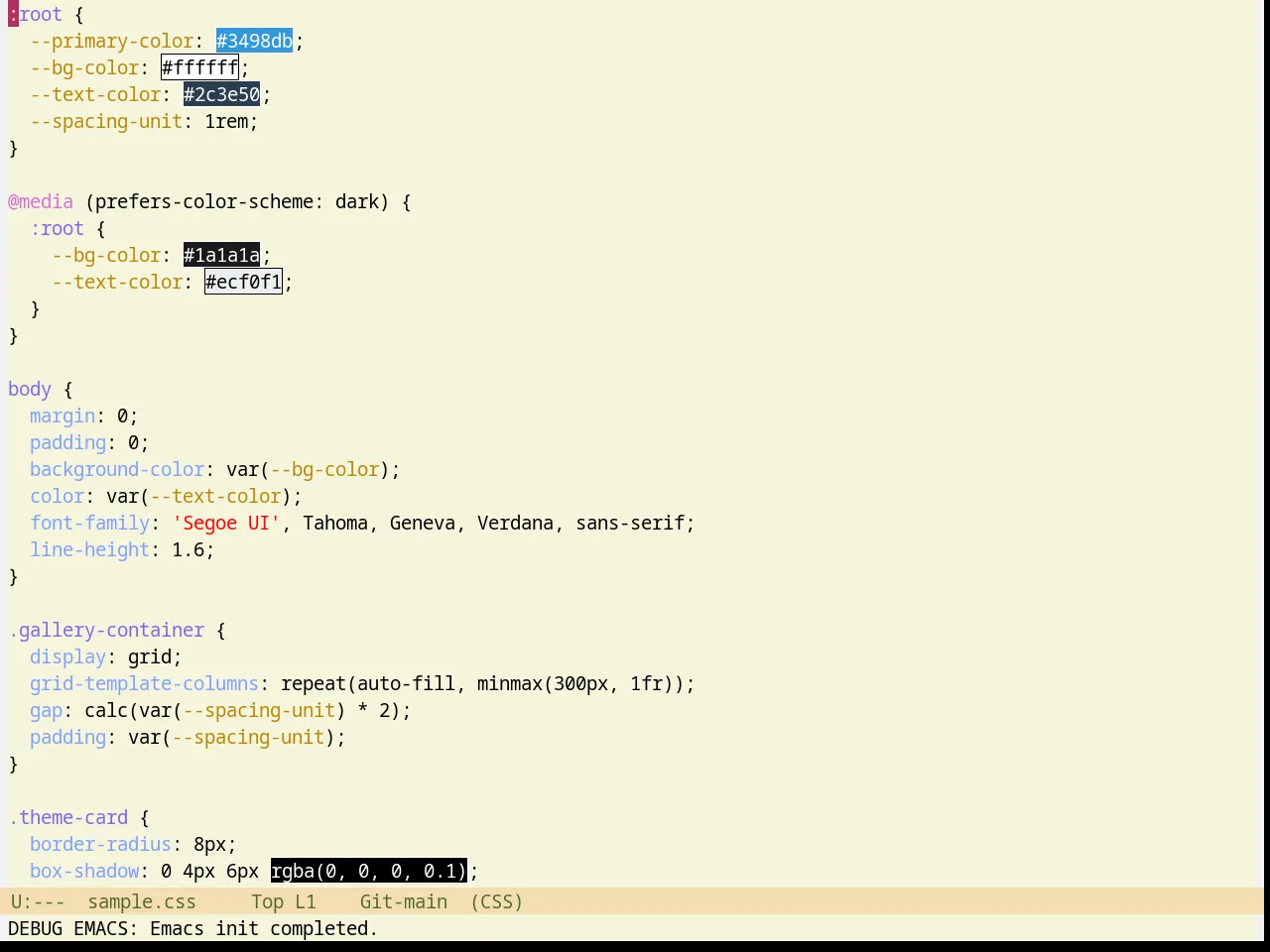Place cursor on --spacing-unit: 1rem line

pos(144,121)
